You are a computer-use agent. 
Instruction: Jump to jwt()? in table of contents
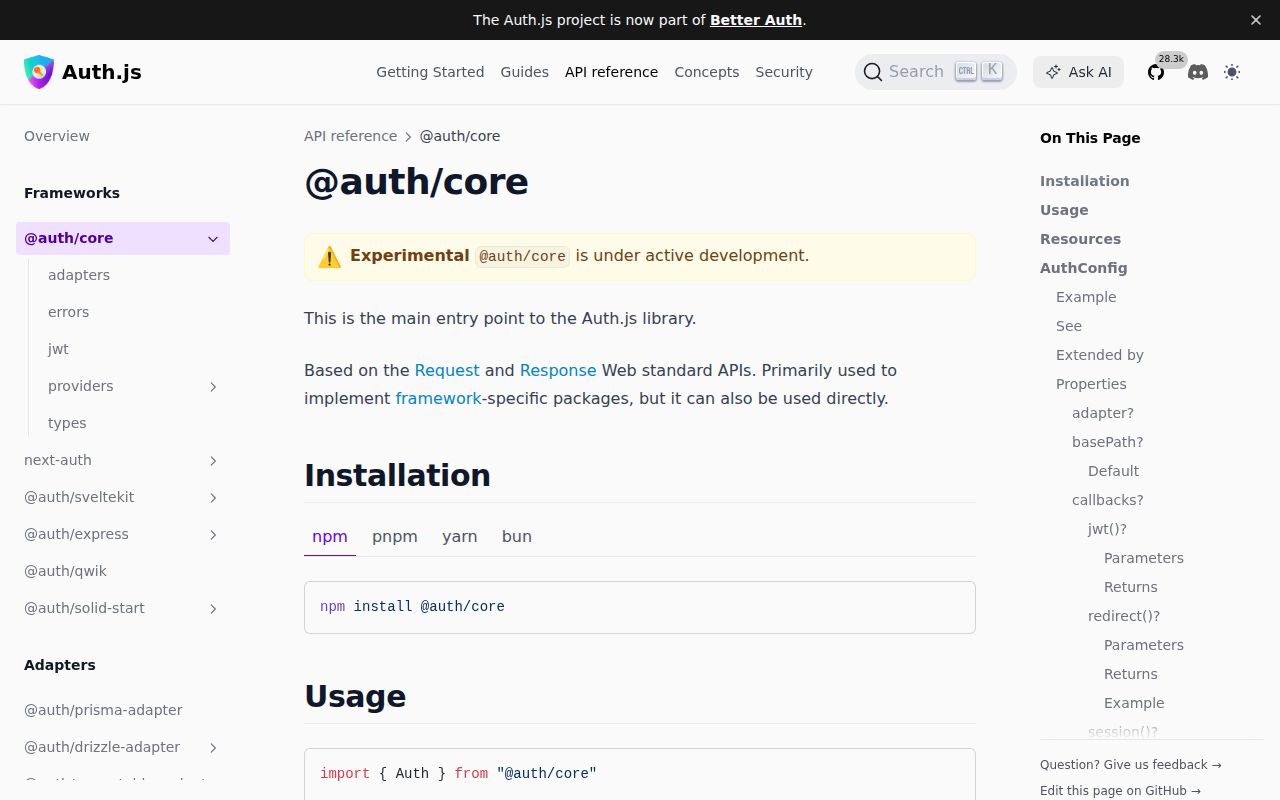click(x=1107, y=529)
